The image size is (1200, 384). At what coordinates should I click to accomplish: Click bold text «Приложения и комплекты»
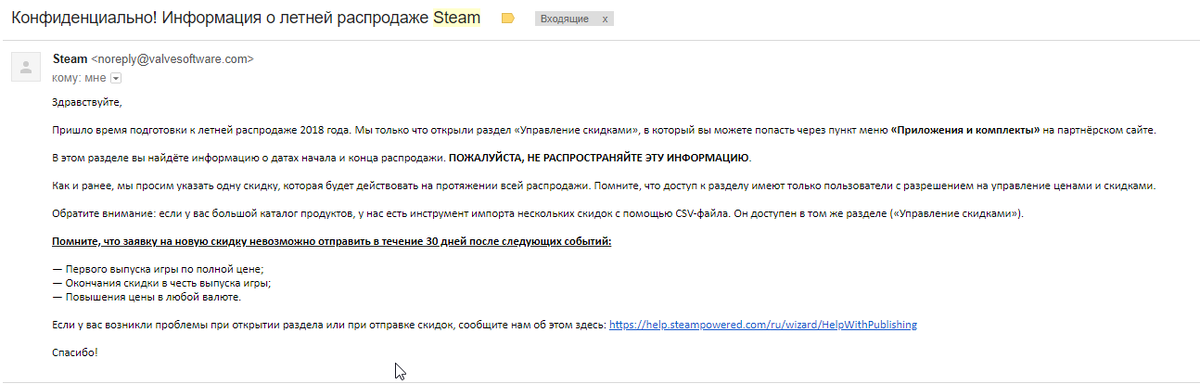(x=965, y=130)
